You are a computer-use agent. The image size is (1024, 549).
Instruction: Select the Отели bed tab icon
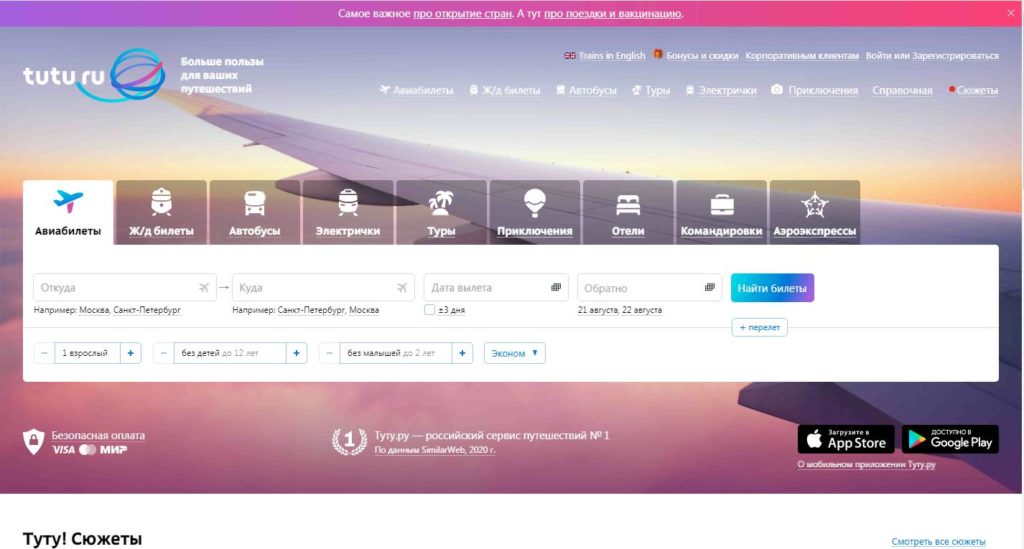click(x=628, y=204)
